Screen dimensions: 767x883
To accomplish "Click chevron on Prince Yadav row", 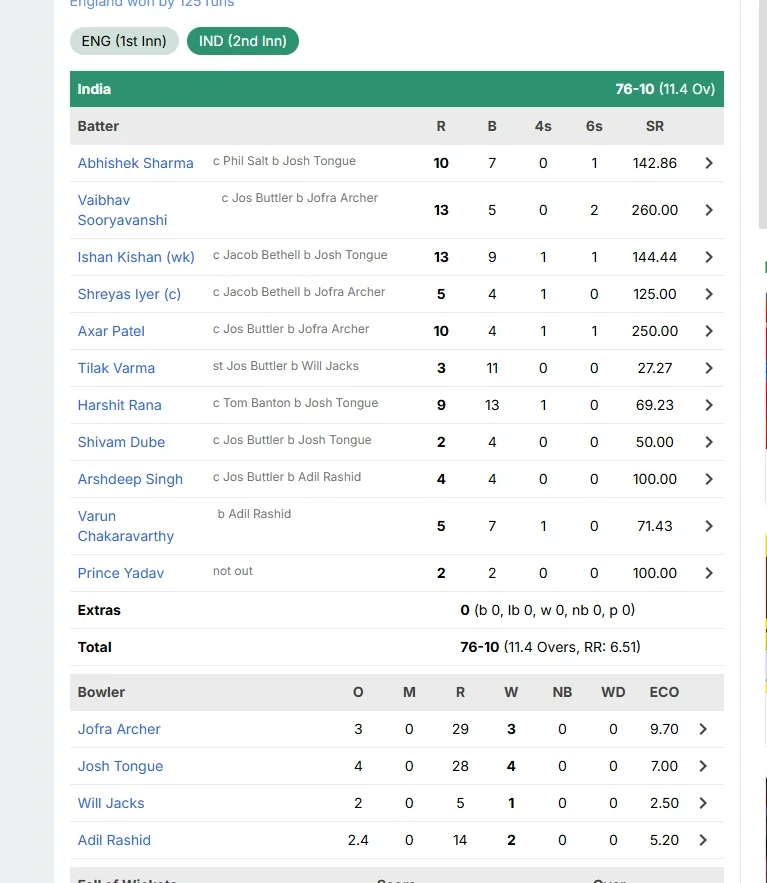I will [x=709, y=573].
